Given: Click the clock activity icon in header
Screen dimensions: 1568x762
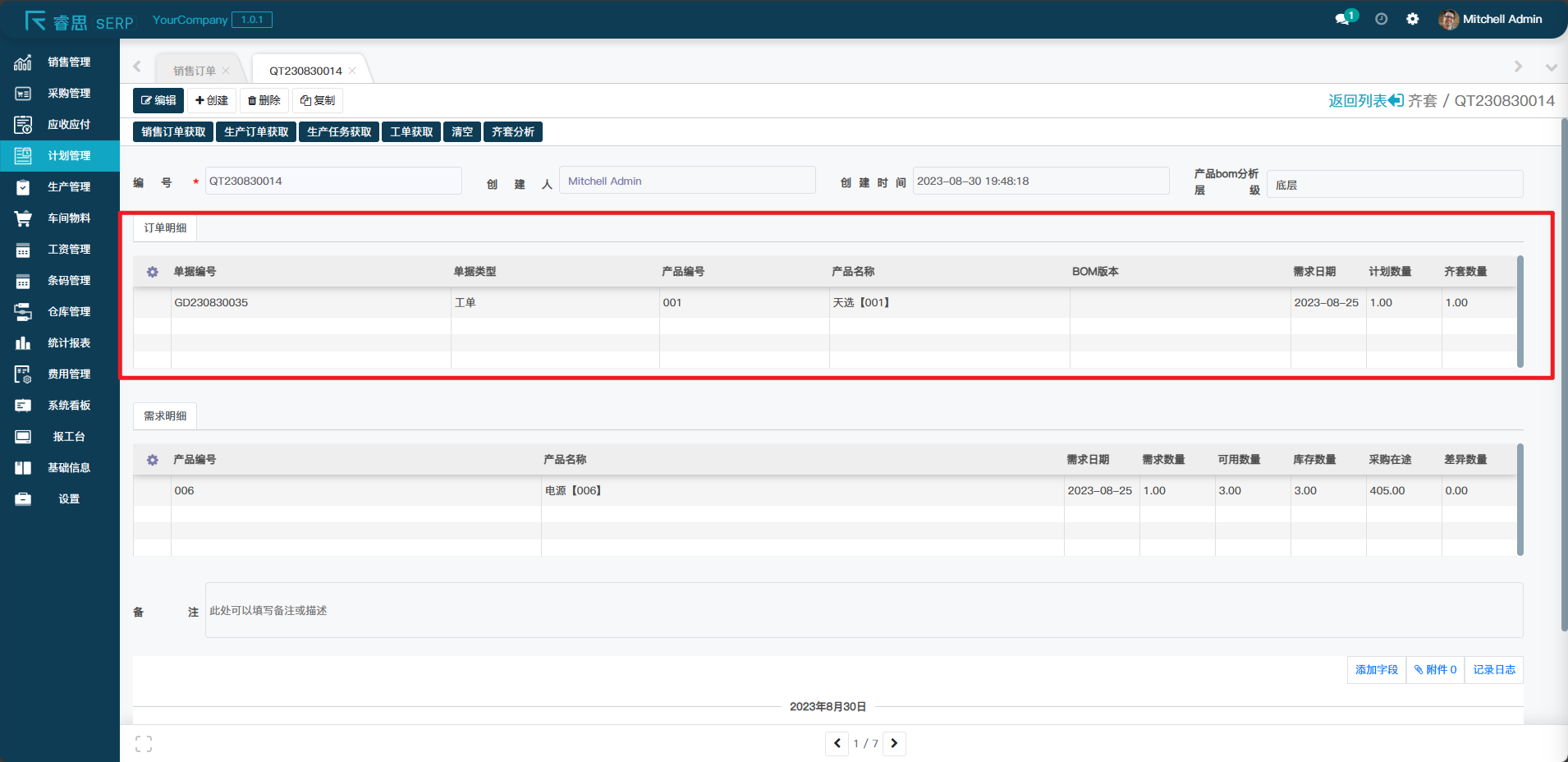Looking at the screenshot, I should (1382, 19).
